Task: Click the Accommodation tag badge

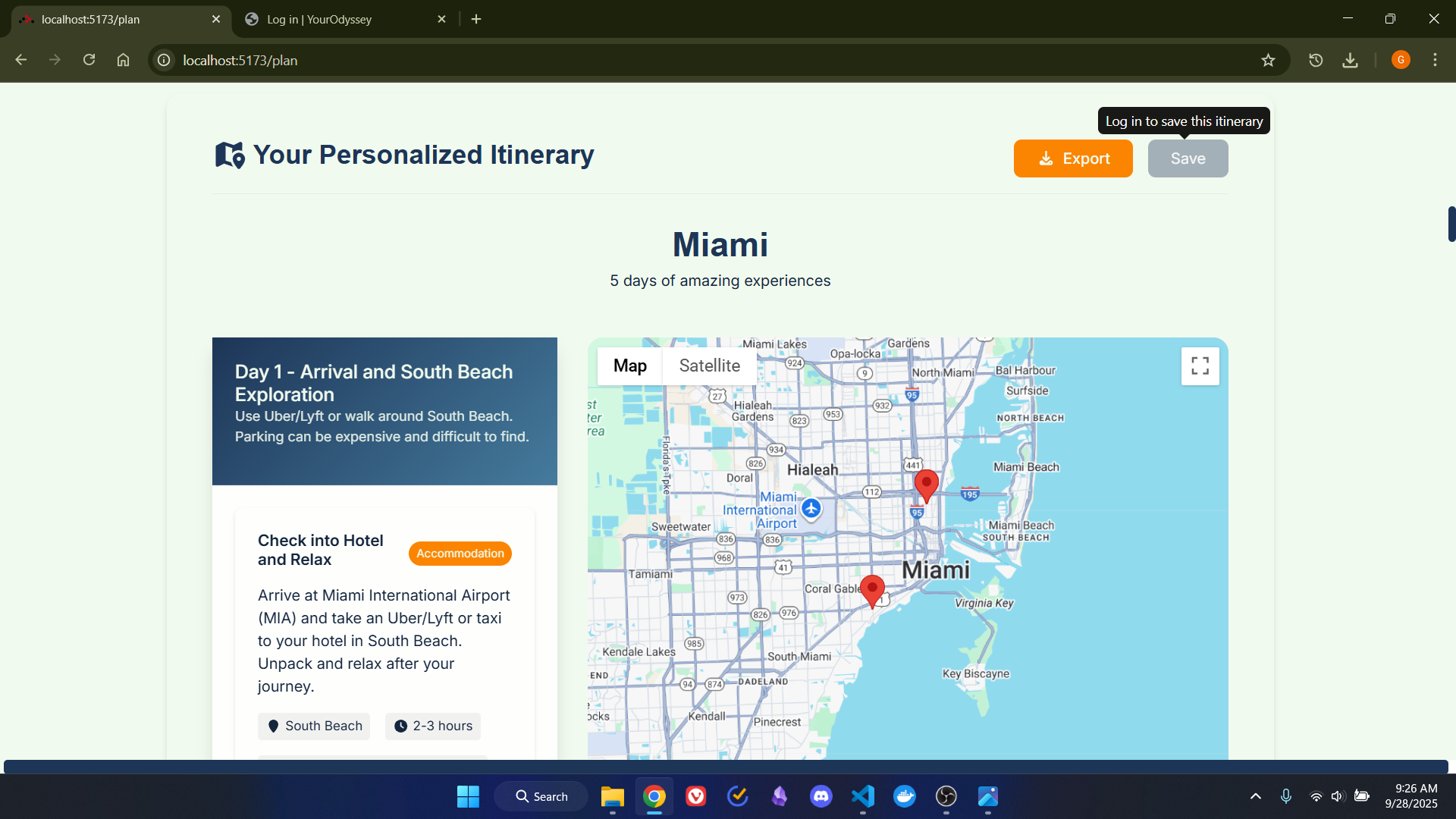Action: pos(460,554)
